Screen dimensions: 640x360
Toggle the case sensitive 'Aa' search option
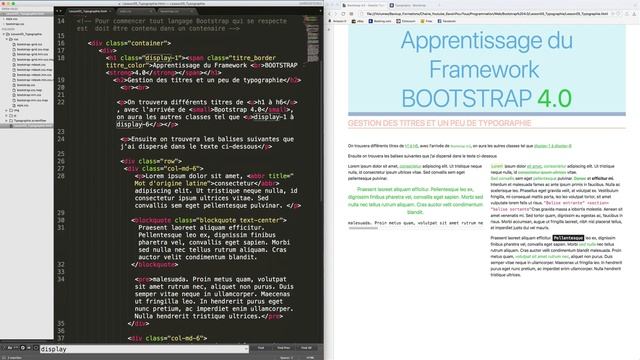[x=10, y=348]
